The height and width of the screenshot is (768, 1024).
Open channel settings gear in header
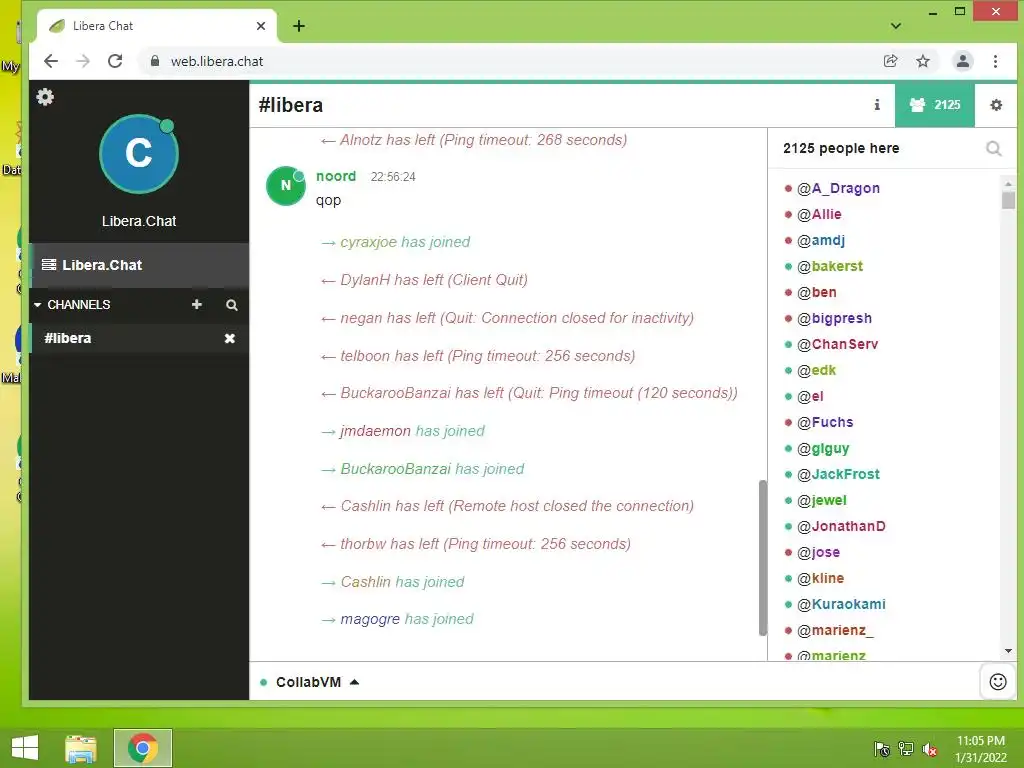coord(996,104)
